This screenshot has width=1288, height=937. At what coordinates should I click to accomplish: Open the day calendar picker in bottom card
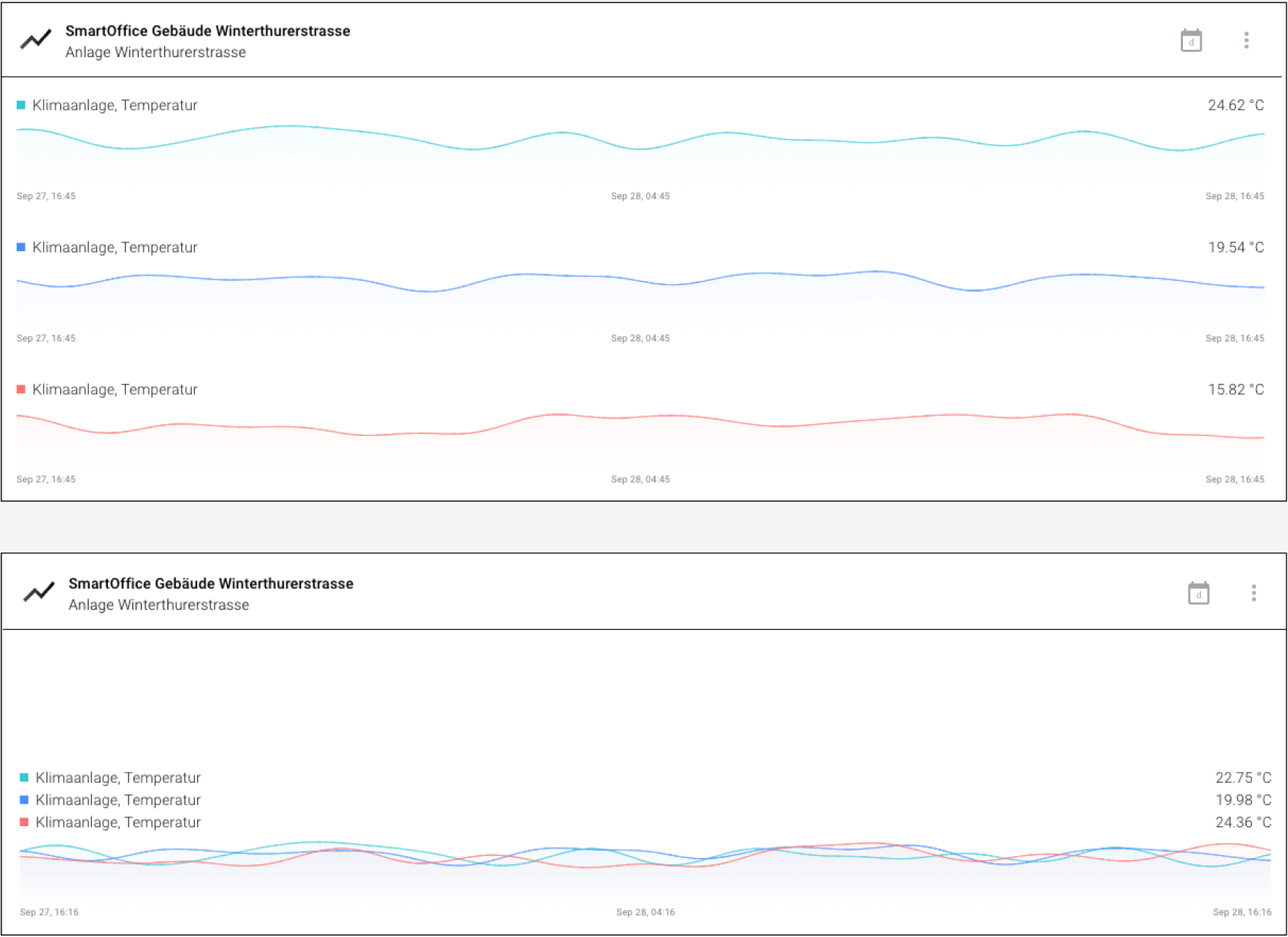1198,593
